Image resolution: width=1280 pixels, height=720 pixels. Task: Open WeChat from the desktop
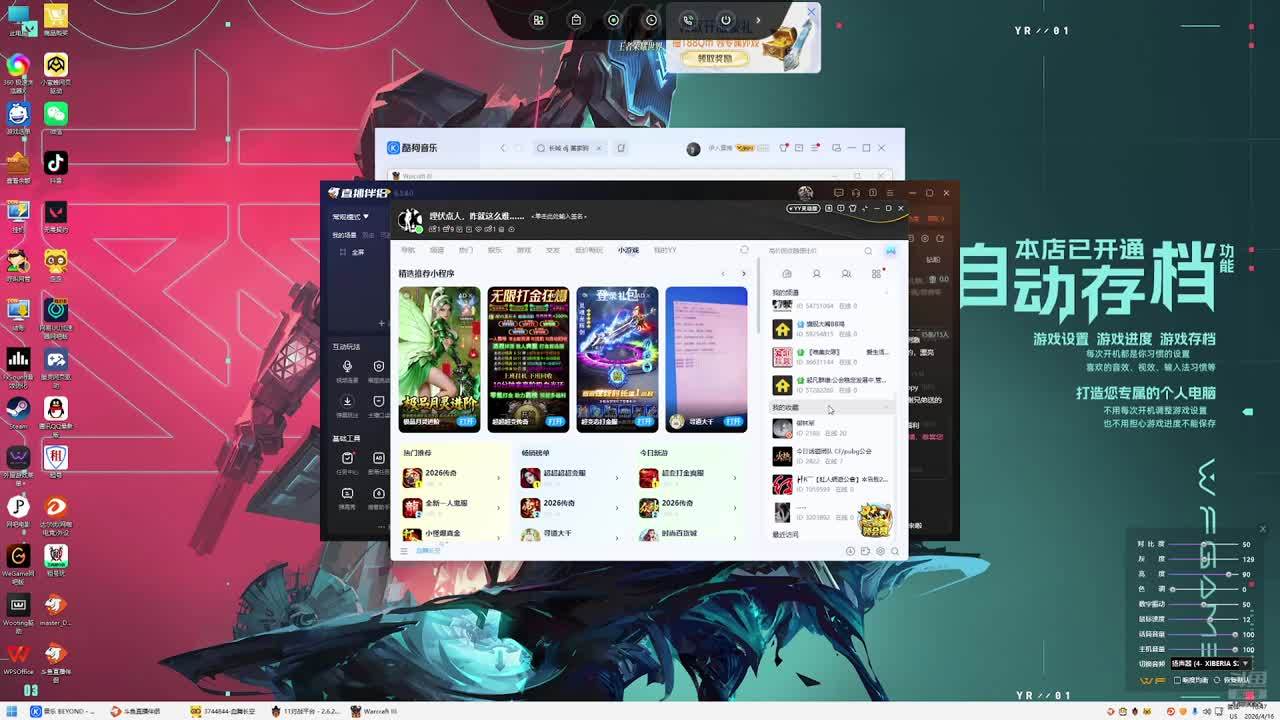(x=56, y=115)
